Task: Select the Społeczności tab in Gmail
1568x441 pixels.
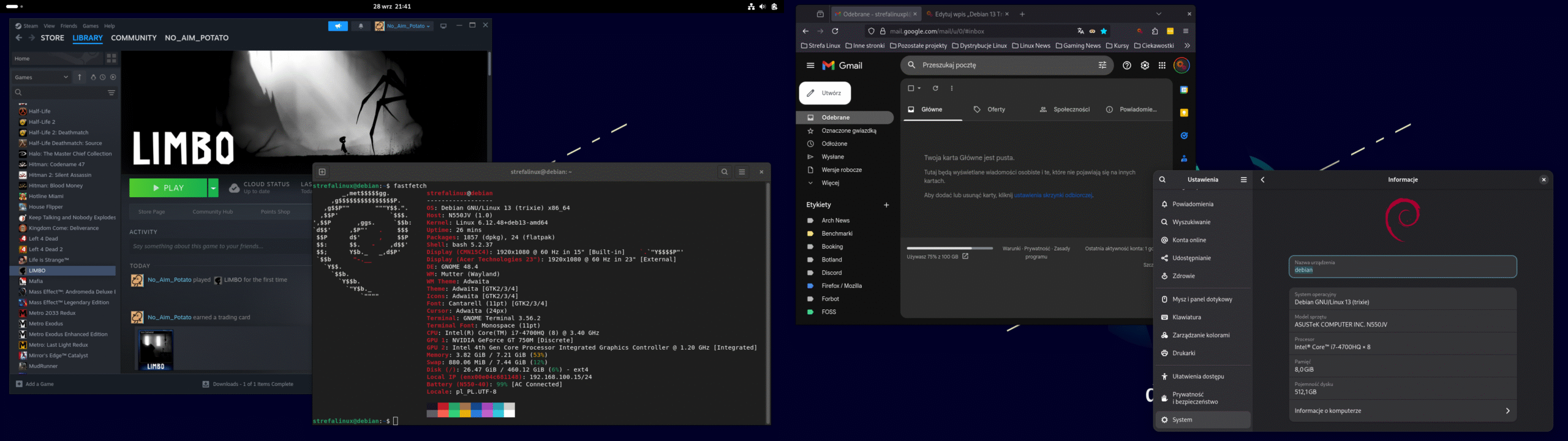Action: click(x=1065, y=110)
